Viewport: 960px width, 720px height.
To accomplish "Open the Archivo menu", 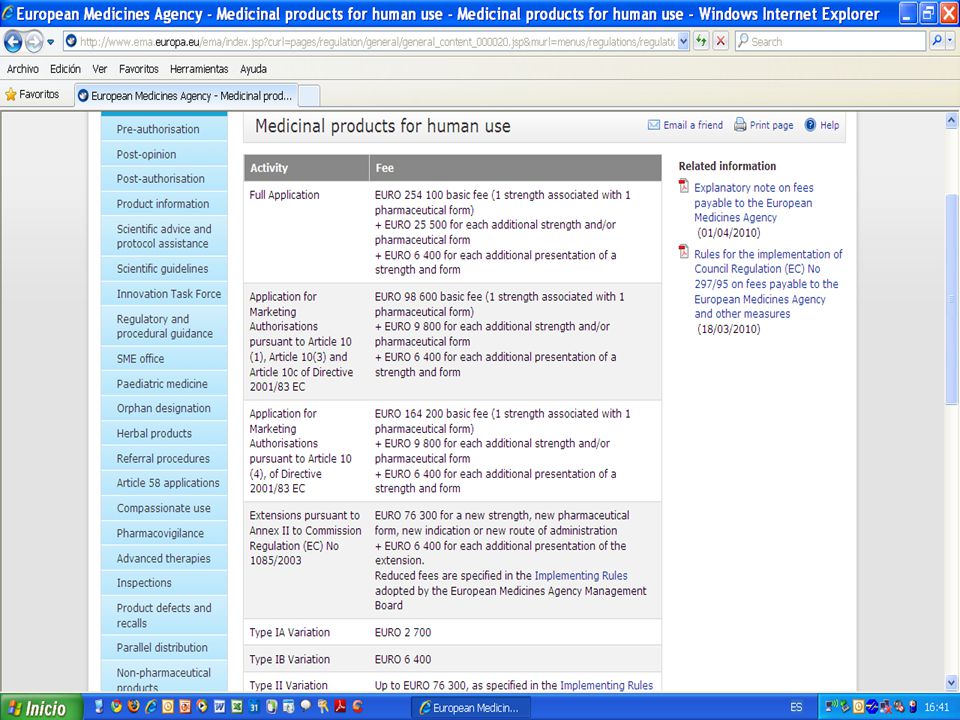I will (x=23, y=69).
